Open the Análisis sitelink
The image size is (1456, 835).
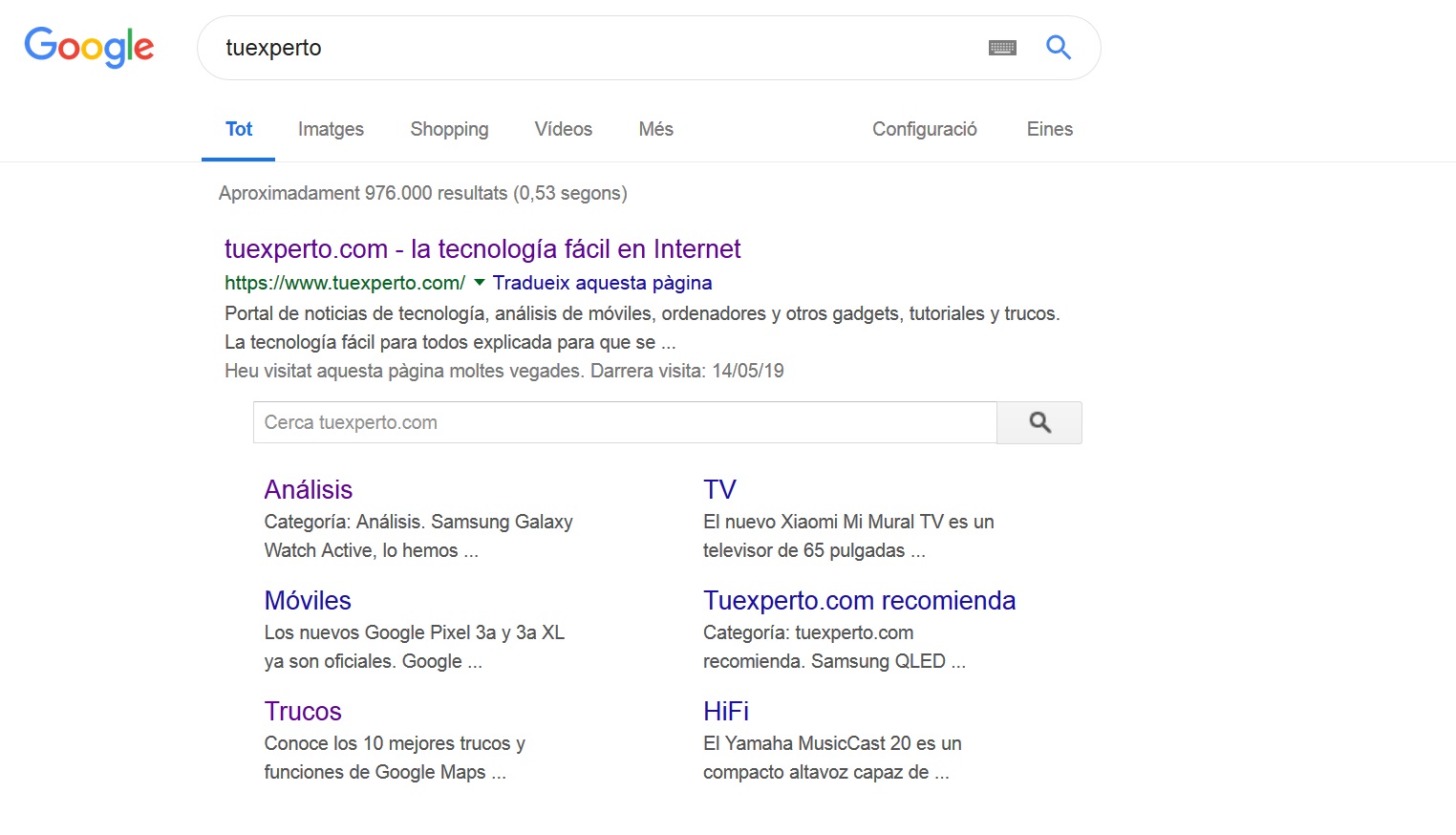click(308, 490)
